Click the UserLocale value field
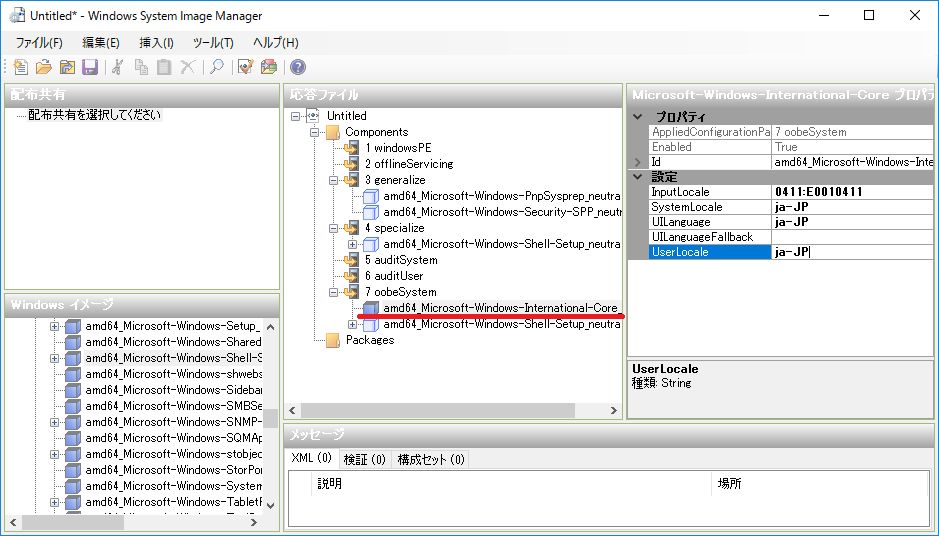The image size is (939, 536). coord(853,252)
